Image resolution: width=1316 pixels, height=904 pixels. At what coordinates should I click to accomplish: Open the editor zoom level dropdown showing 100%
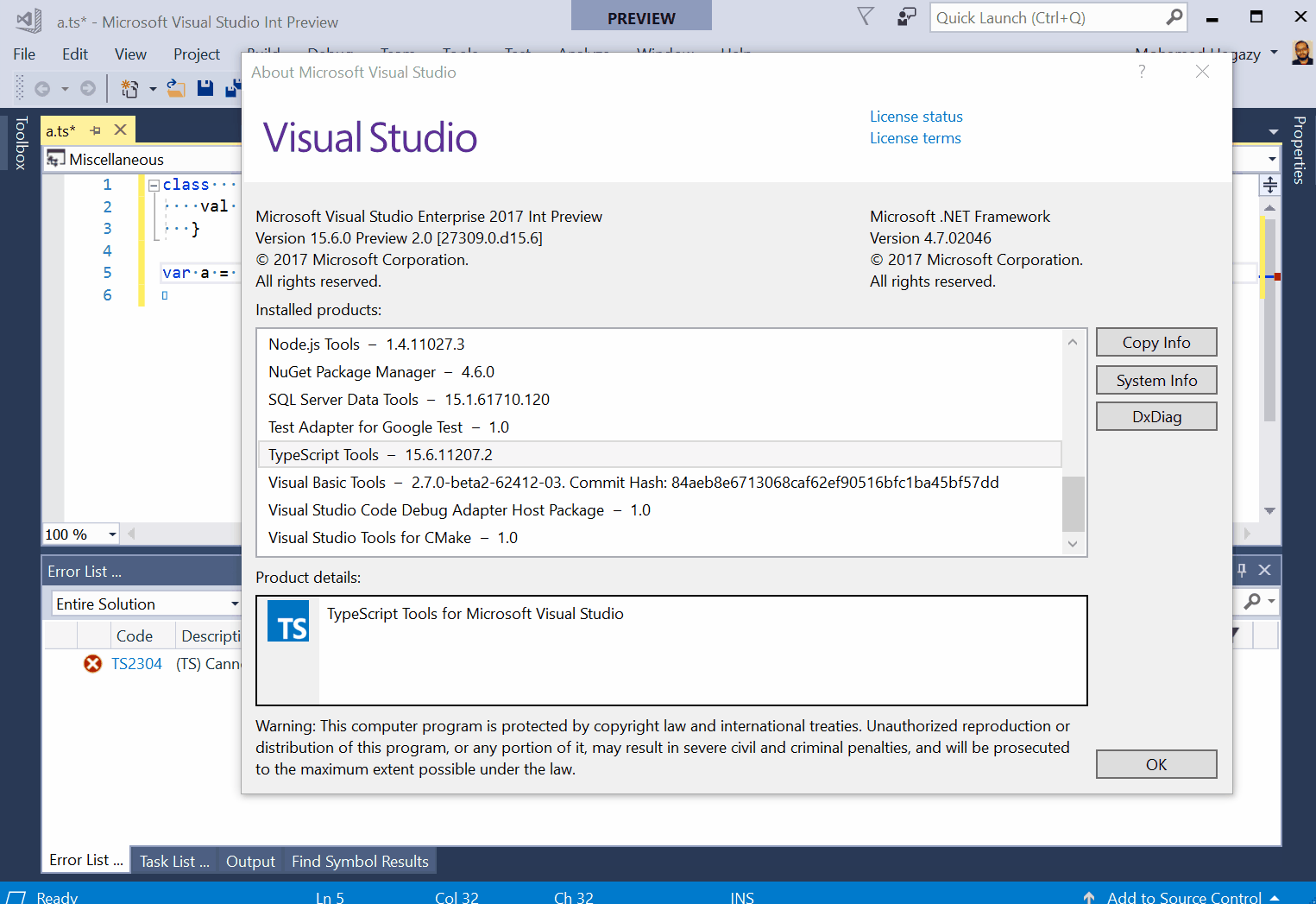(x=112, y=534)
